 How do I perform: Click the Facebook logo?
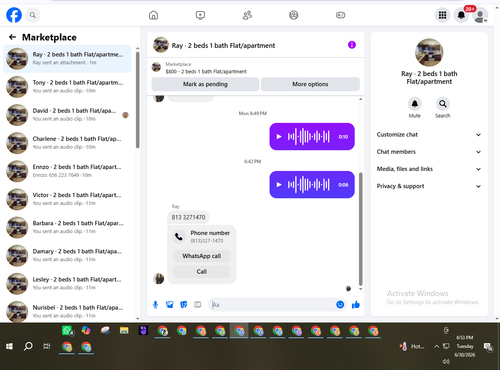(14, 15)
